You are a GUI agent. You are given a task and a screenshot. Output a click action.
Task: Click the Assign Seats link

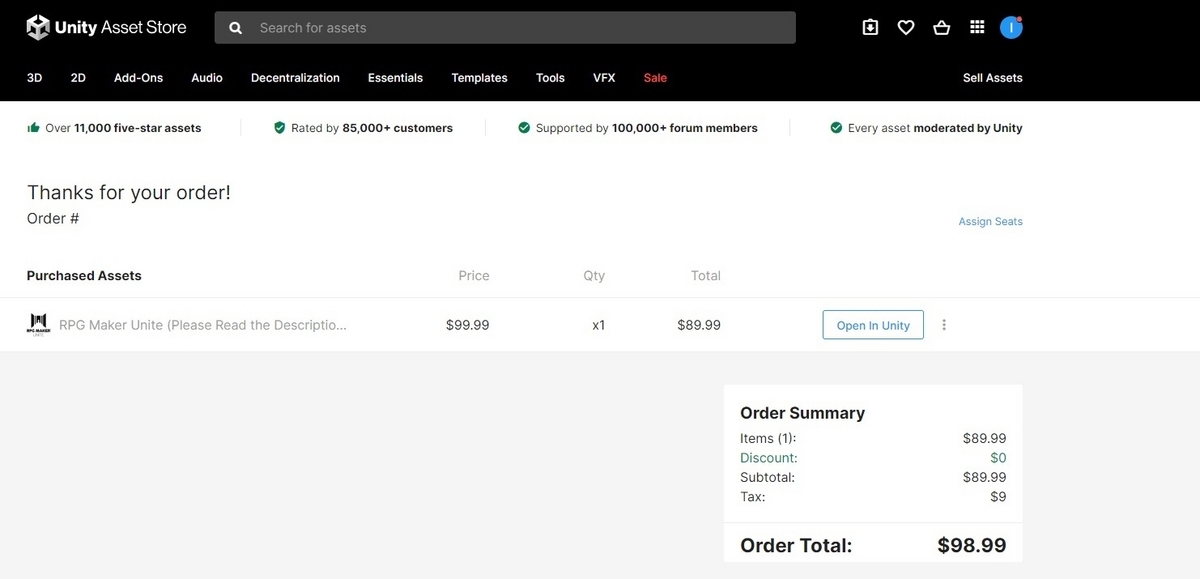tap(990, 222)
